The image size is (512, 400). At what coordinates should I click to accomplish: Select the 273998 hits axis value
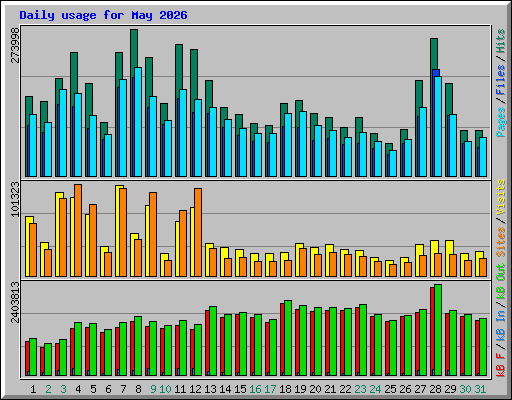15,45
